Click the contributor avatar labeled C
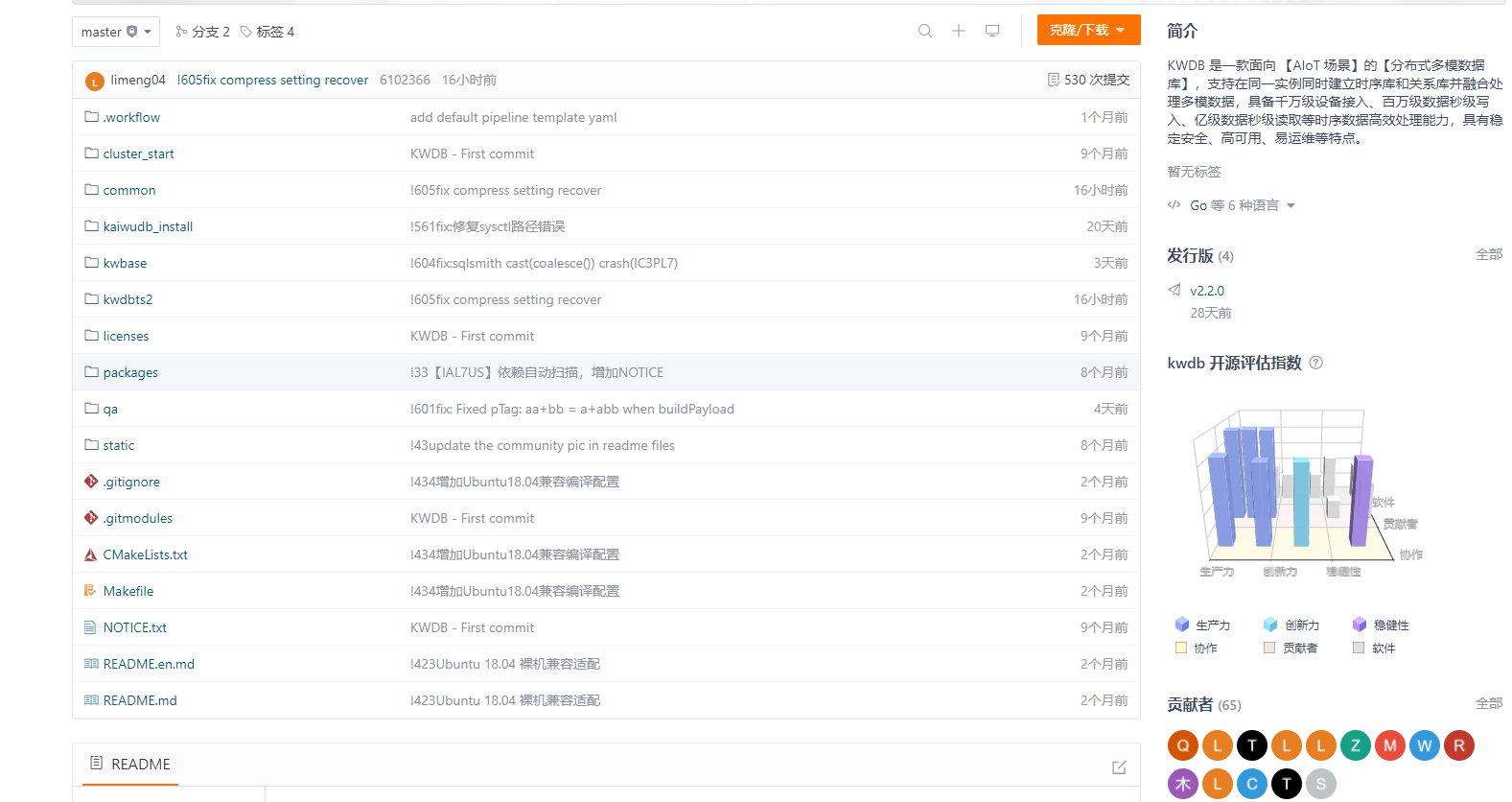Image resolution: width=1512 pixels, height=802 pixels. tap(1252, 784)
